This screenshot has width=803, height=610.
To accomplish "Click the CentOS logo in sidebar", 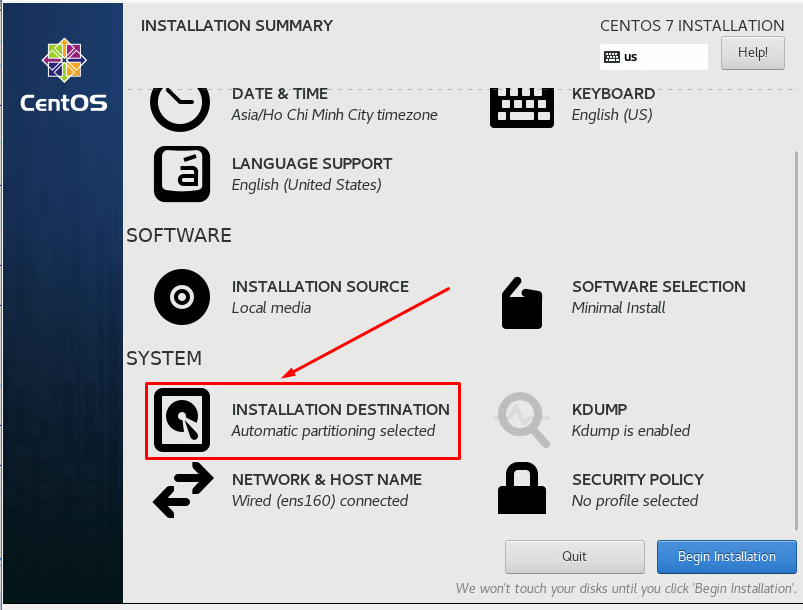I will 64,75.
